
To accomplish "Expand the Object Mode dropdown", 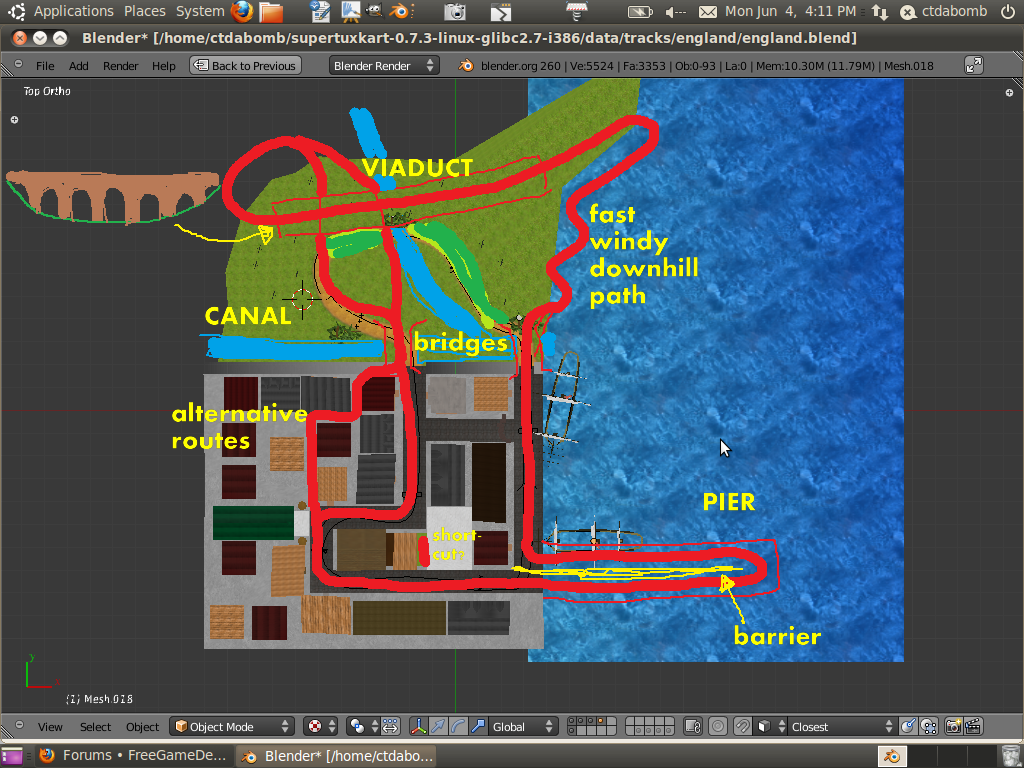I will coord(231,727).
